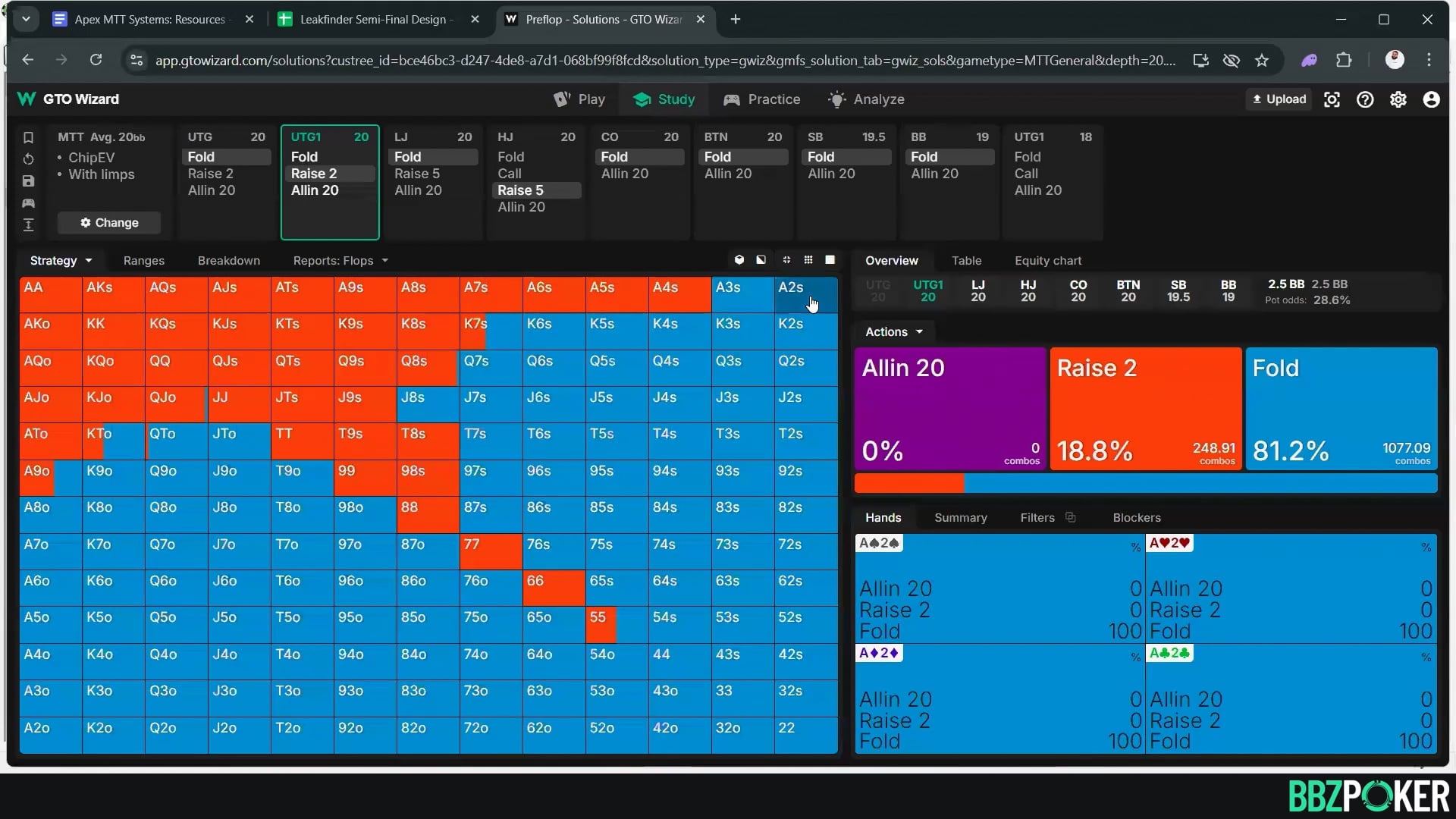1456x819 pixels.
Task: Select the 77 hand cell in matrix
Action: pos(491,551)
